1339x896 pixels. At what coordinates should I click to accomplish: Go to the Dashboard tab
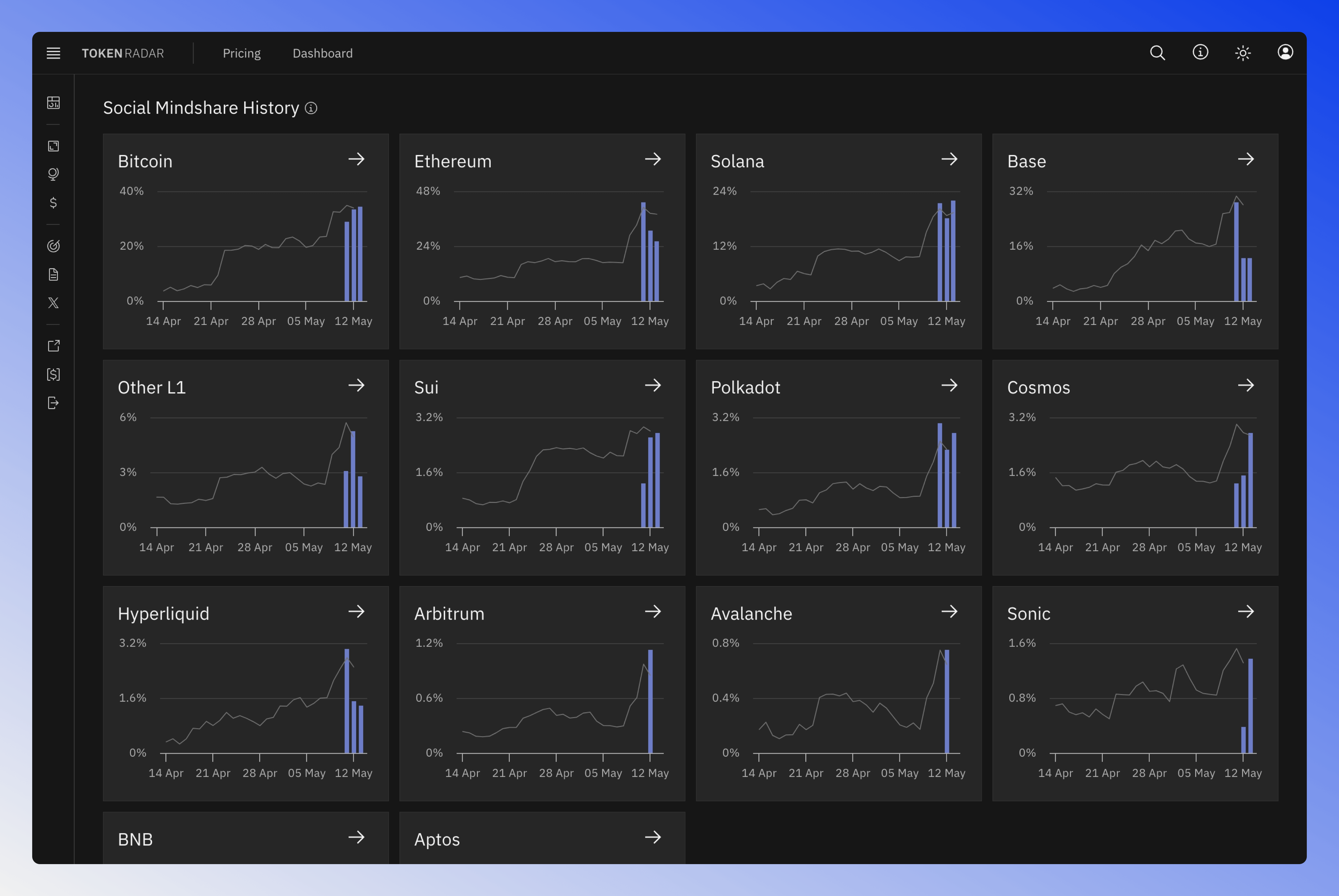322,53
